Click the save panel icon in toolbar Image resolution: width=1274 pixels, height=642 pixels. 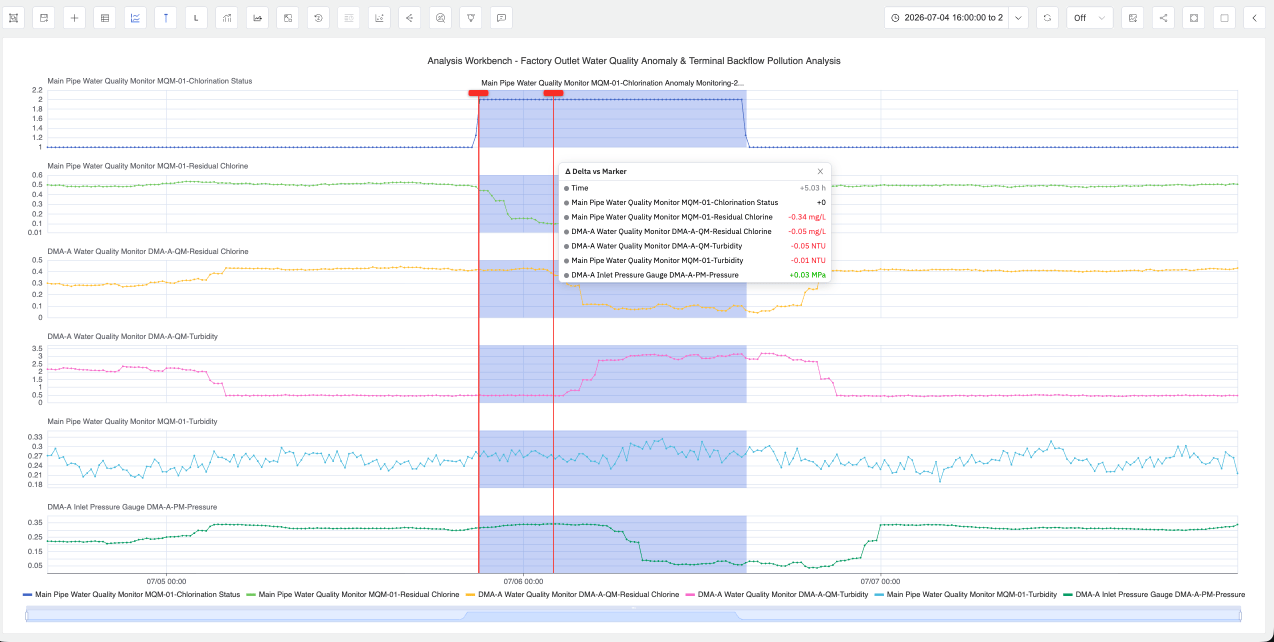click(x=44, y=18)
